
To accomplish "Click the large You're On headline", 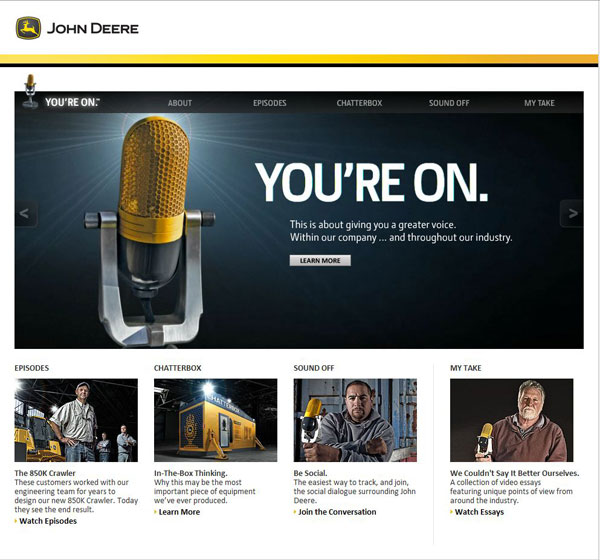I will 372,183.
